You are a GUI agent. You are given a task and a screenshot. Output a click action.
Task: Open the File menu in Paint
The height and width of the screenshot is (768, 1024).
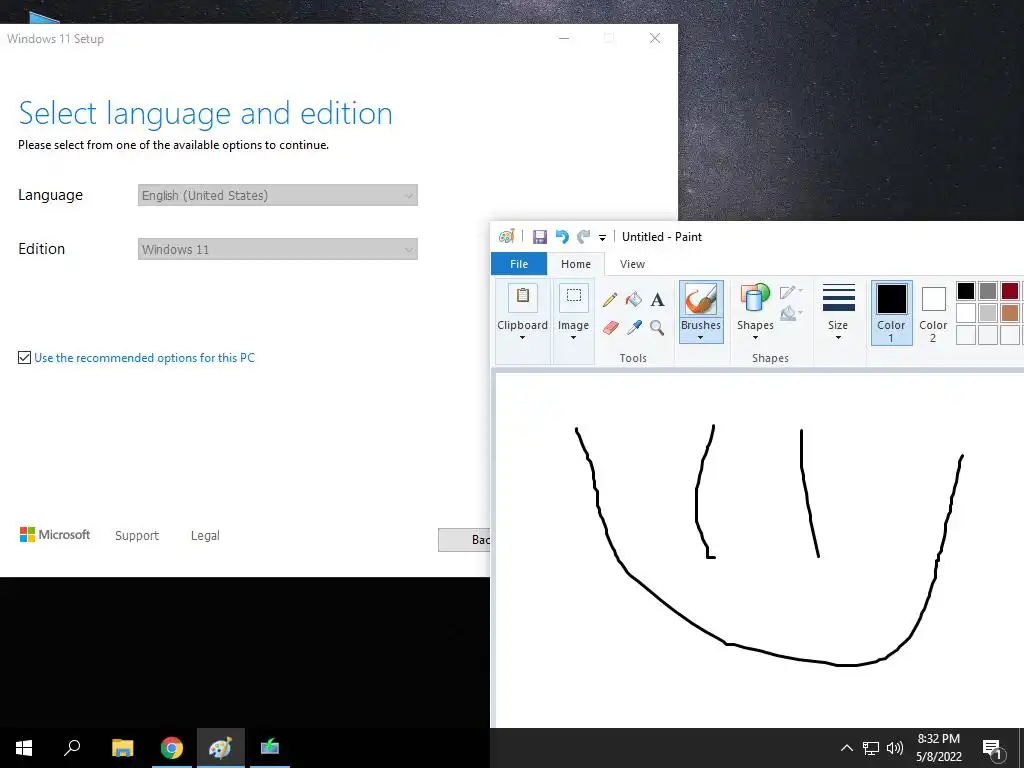pos(519,264)
